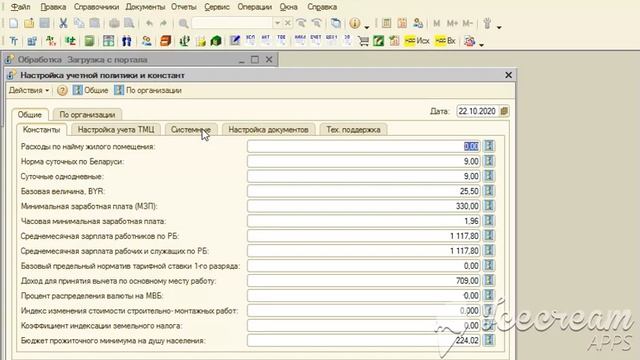Click the НДС Вх toolbar button
640x360 pixels.
pyautogui.click(x=445, y=41)
